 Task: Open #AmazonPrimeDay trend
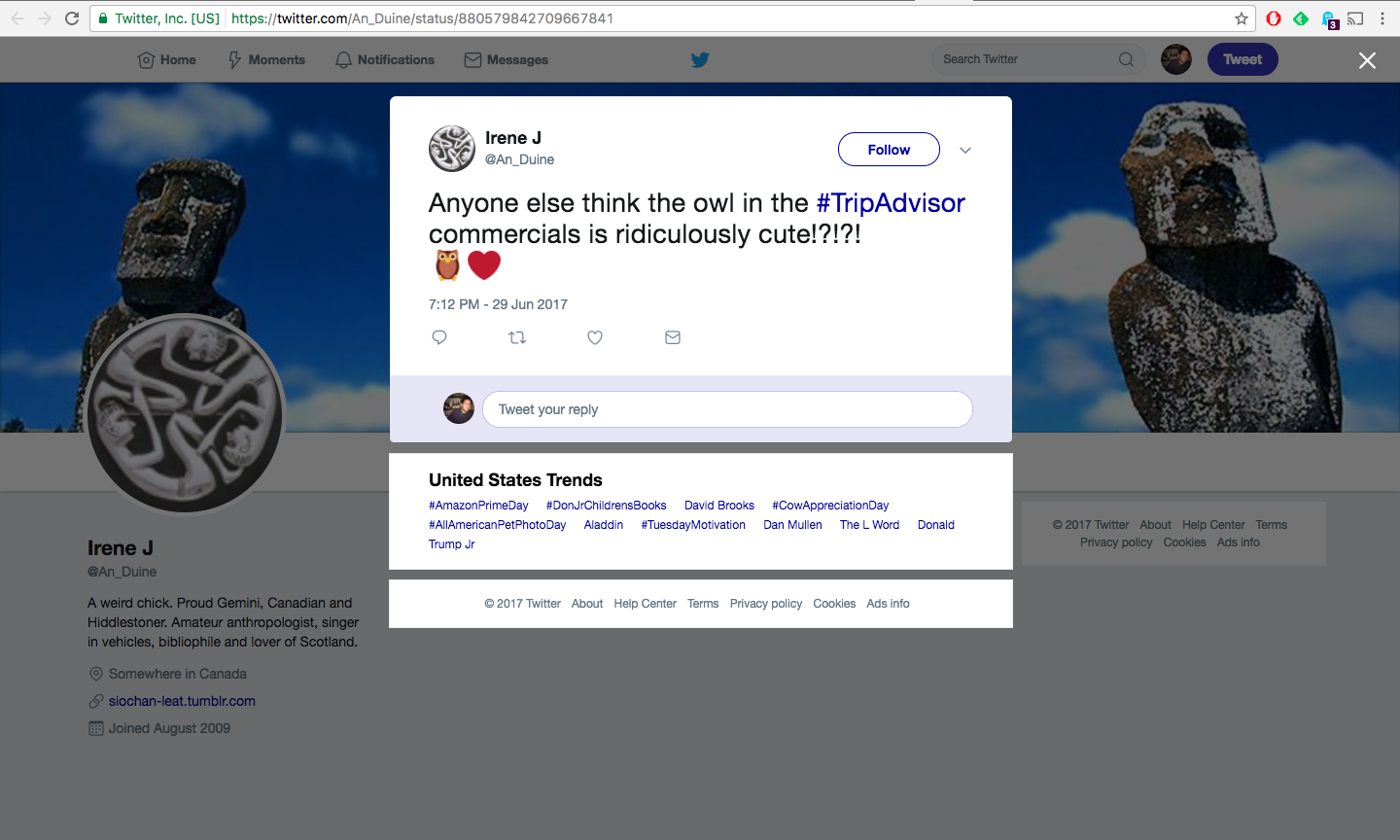[x=478, y=506]
